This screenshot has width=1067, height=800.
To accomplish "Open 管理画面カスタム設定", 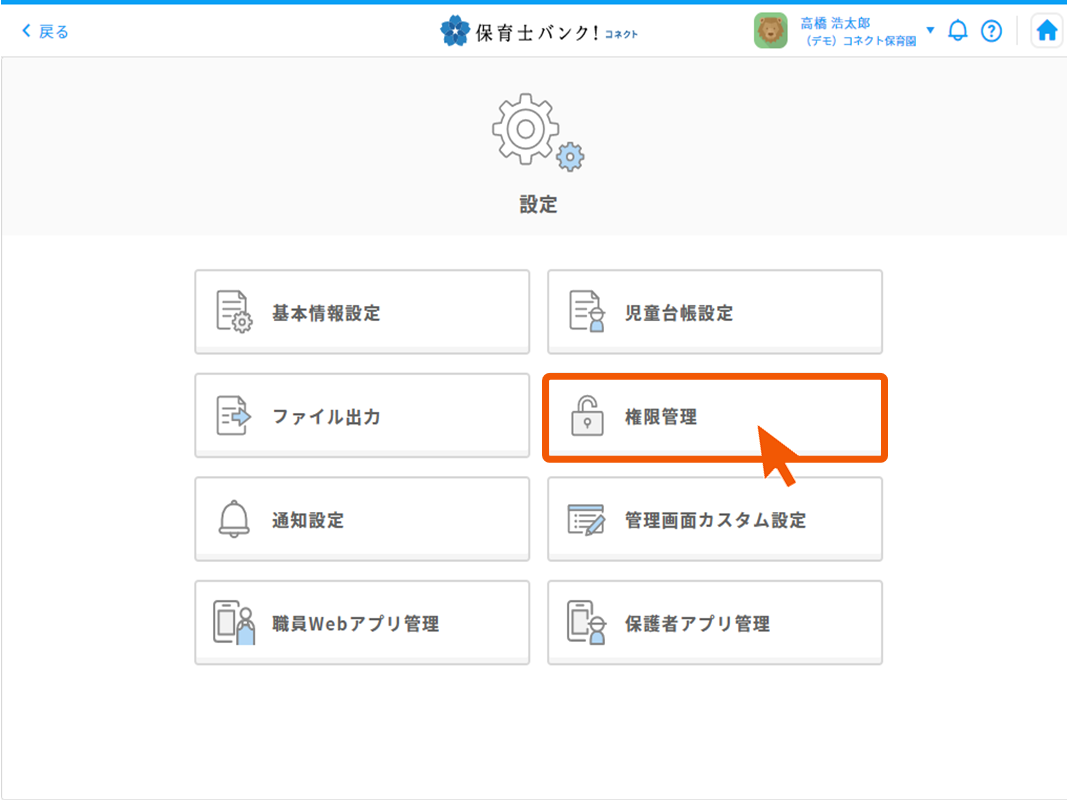I will [714, 519].
